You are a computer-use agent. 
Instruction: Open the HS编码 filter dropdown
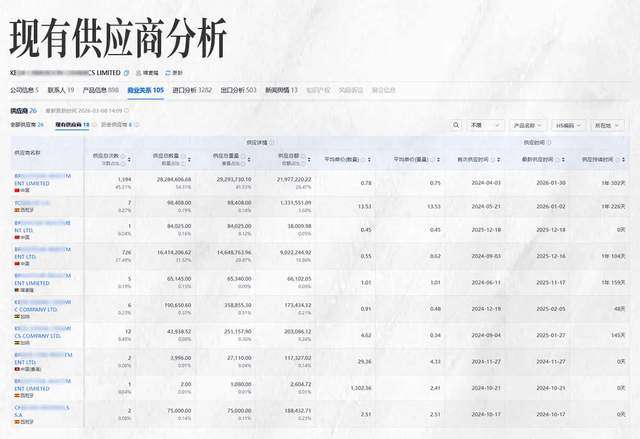(569, 125)
